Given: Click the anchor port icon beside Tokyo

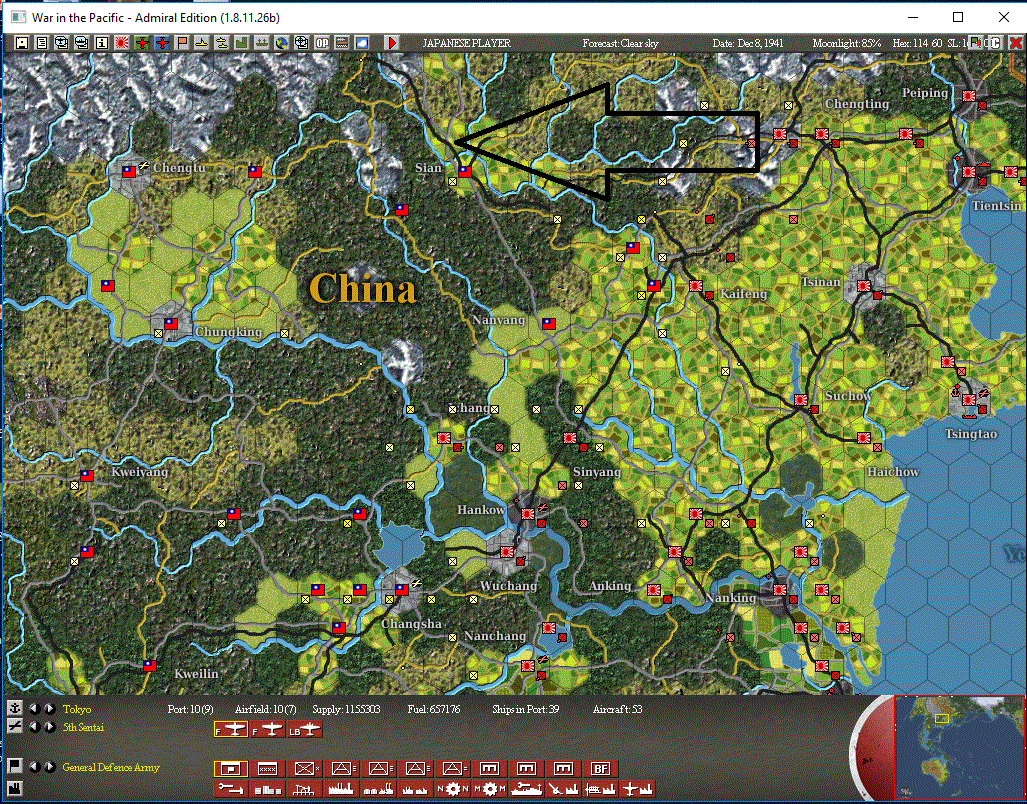Looking at the screenshot, I should (x=14, y=708).
